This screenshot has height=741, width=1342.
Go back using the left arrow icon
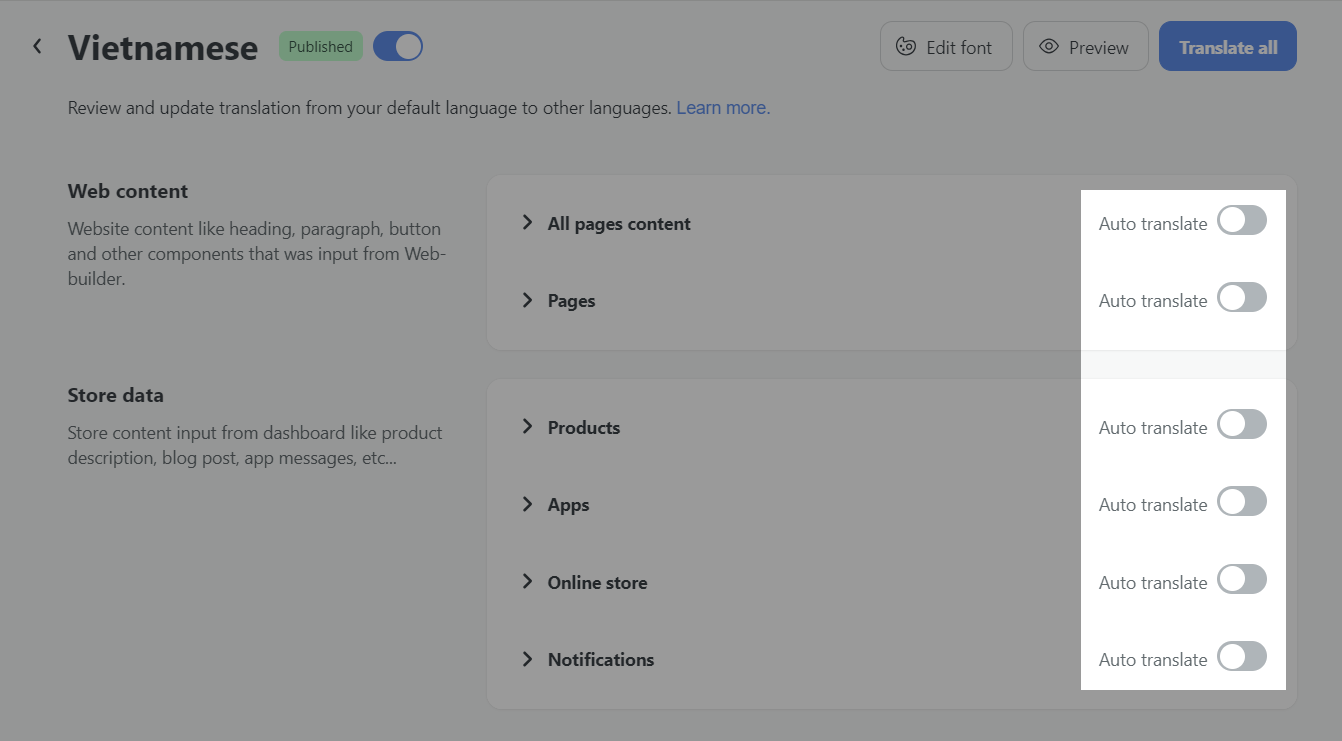pyautogui.click(x=37, y=46)
